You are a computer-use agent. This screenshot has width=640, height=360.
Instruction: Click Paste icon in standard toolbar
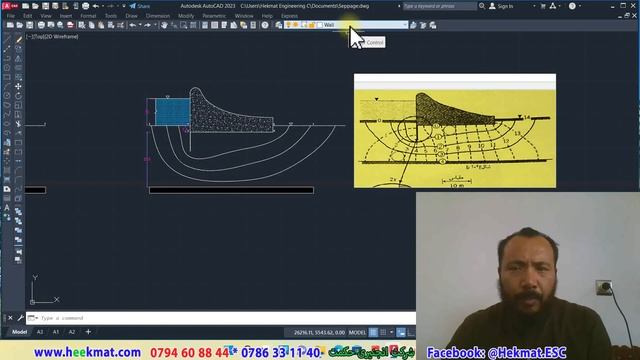tap(101, 25)
